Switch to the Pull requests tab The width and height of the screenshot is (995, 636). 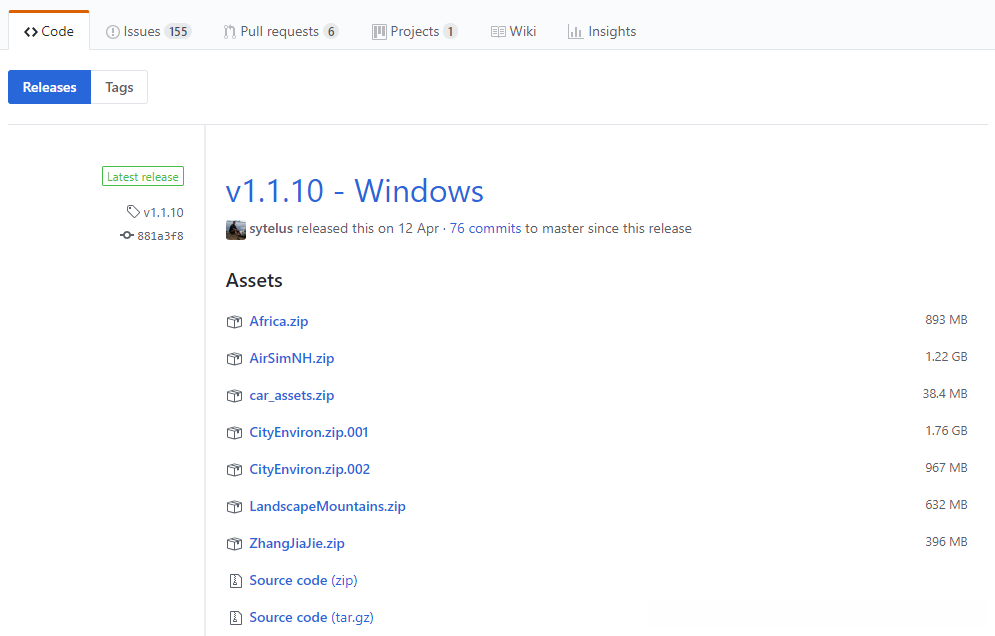tap(280, 31)
